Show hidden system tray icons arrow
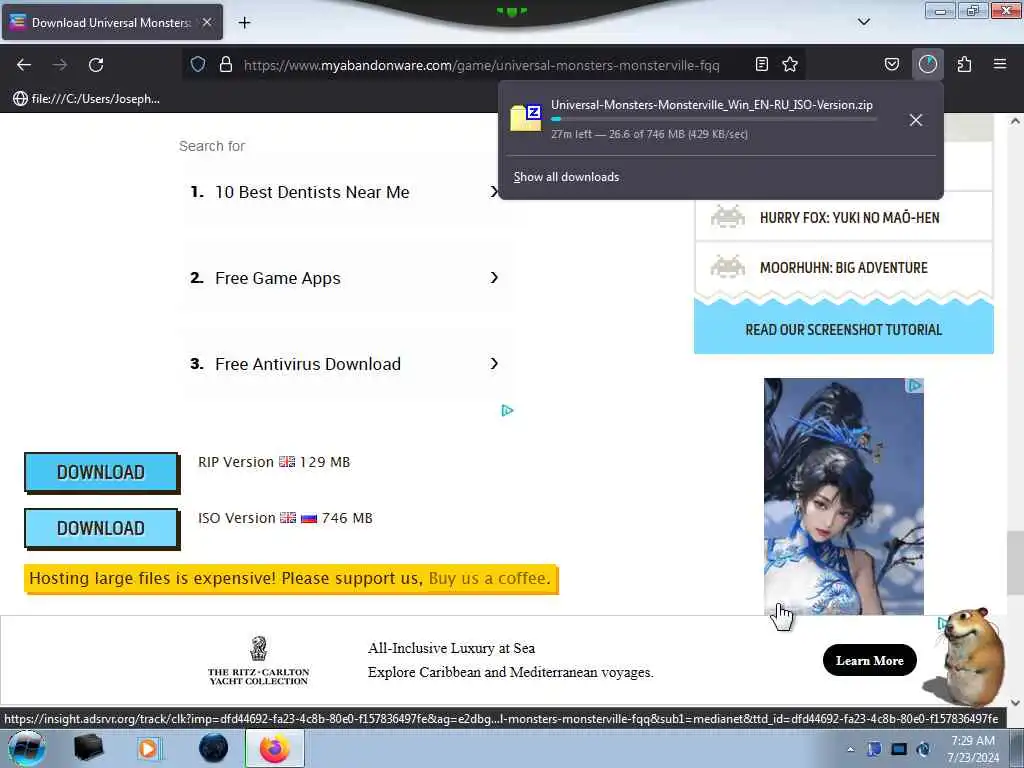Viewport: 1024px width, 768px height. 850,750
